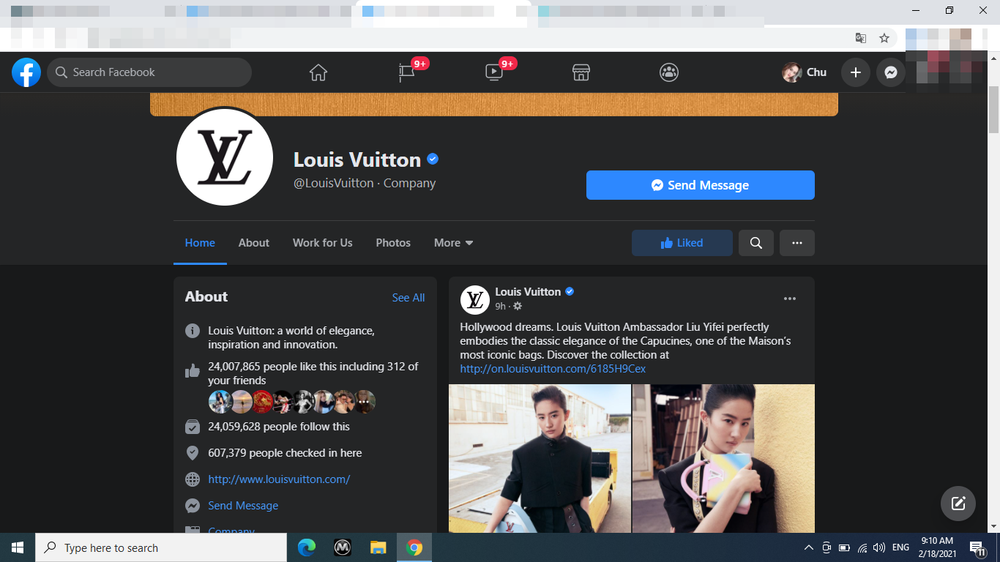
Task: Click See All in About section
Action: (x=408, y=297)
